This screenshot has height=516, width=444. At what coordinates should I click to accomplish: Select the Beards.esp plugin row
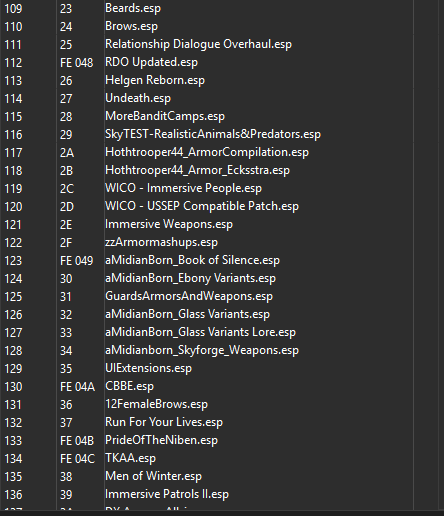pyautogui.click(x=133, y=8)
